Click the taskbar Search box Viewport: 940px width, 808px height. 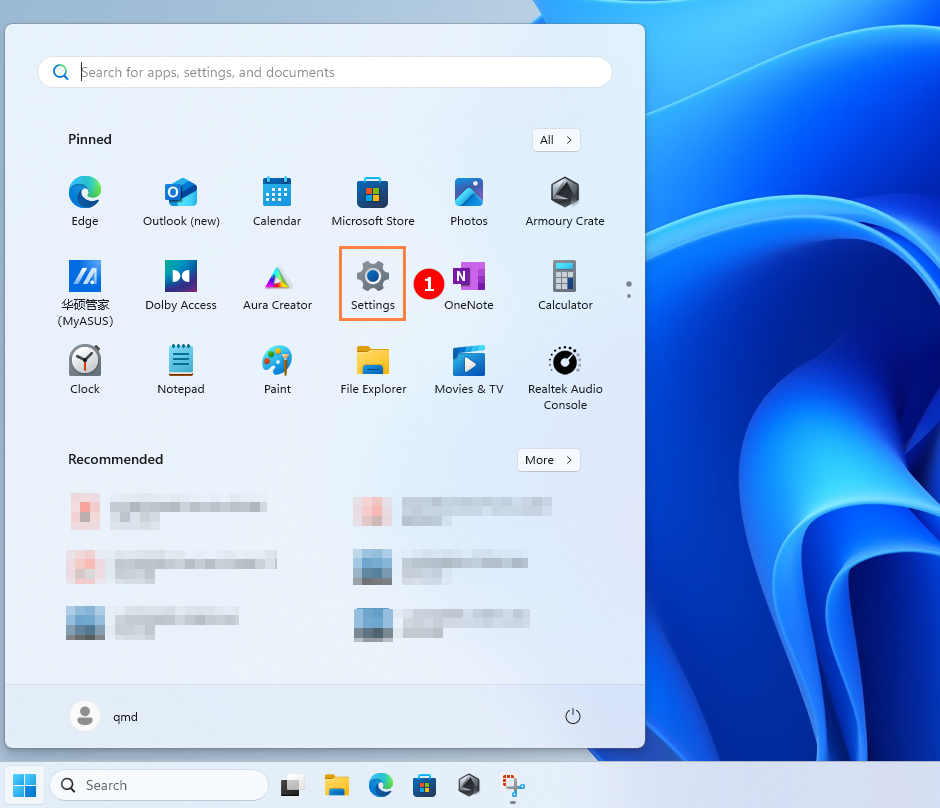click(159, 785)
